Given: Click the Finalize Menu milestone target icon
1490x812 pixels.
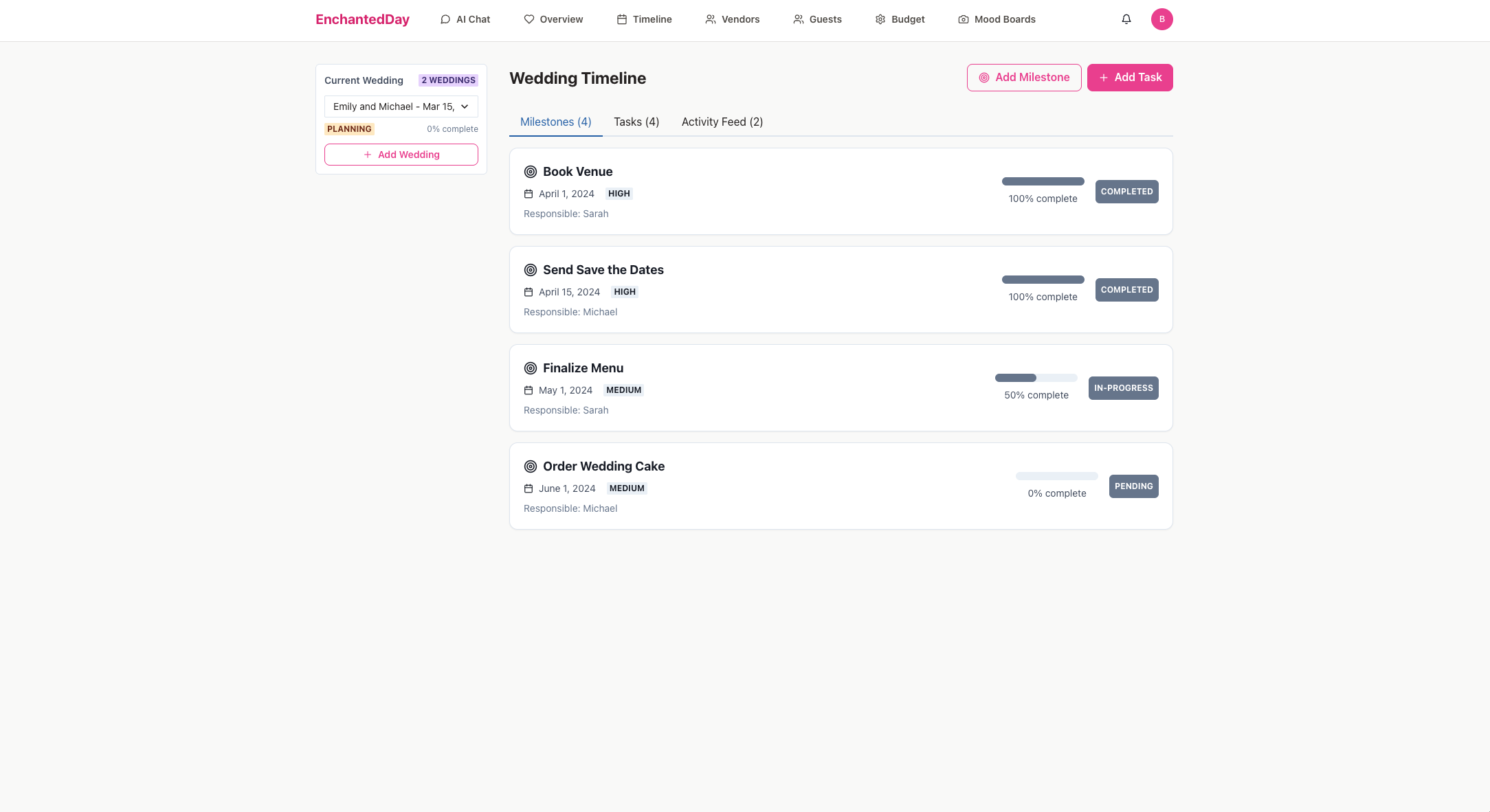Looking at the screenshot, I should coord(531,368).
